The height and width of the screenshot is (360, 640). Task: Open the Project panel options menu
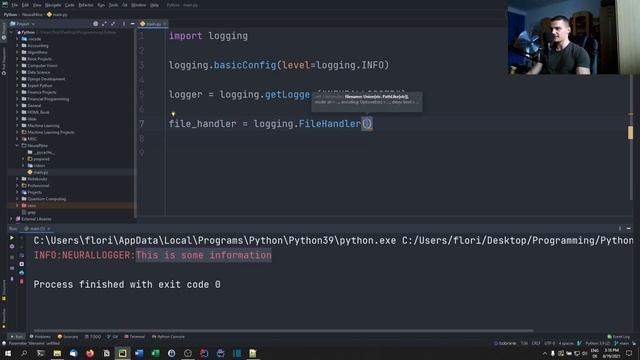point(124,24)
